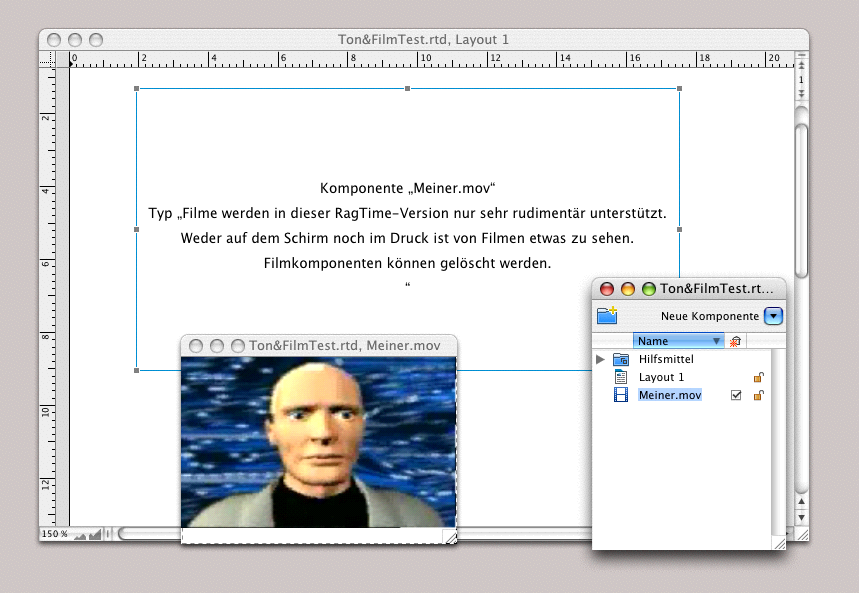Go to next page using the down arrows
Screen dimensions: 859x593
click(801, 93)
